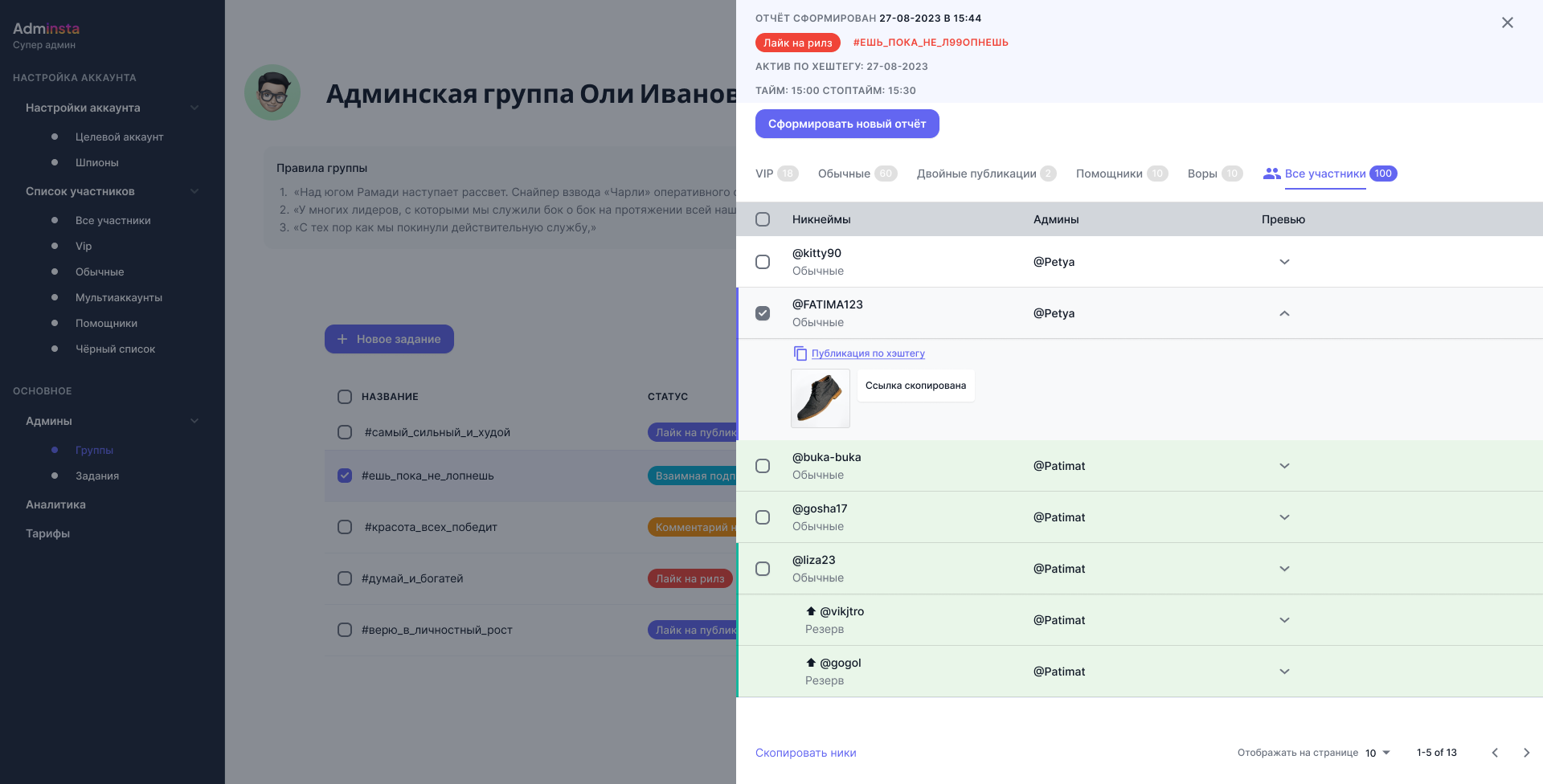Uncheck the #ешь_пока_не_лопнешь task checkbox

click(x=345, y=476)
